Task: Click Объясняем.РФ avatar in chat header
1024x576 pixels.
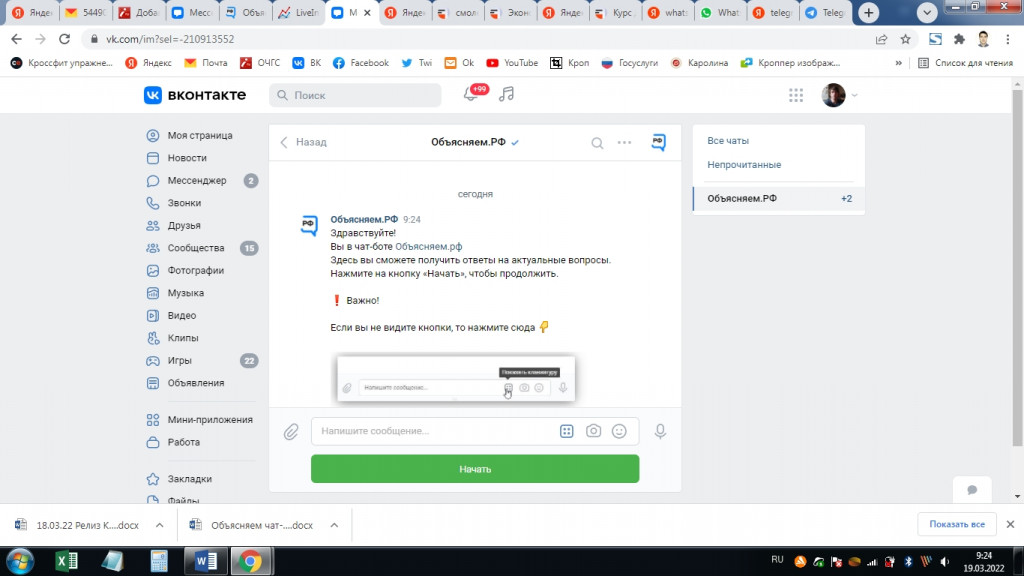Action: (658, 142)
